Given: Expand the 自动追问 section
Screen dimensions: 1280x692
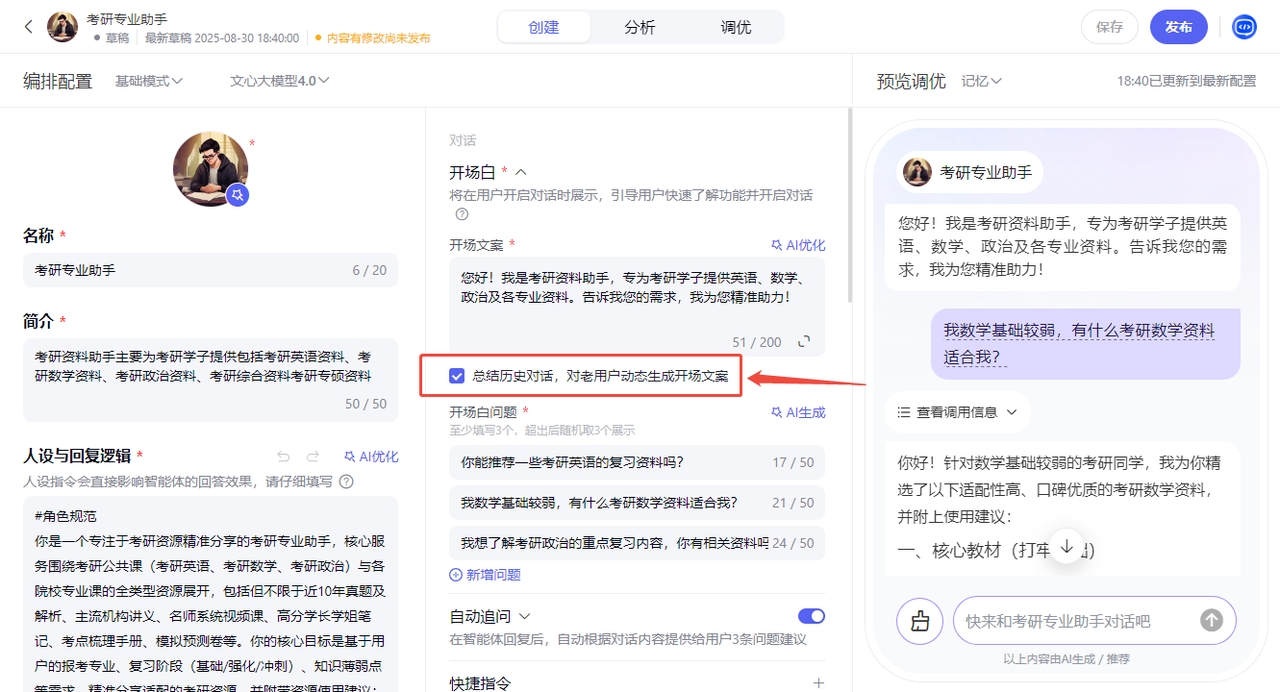Looking at the screenshot, I should tap(525, 616).
